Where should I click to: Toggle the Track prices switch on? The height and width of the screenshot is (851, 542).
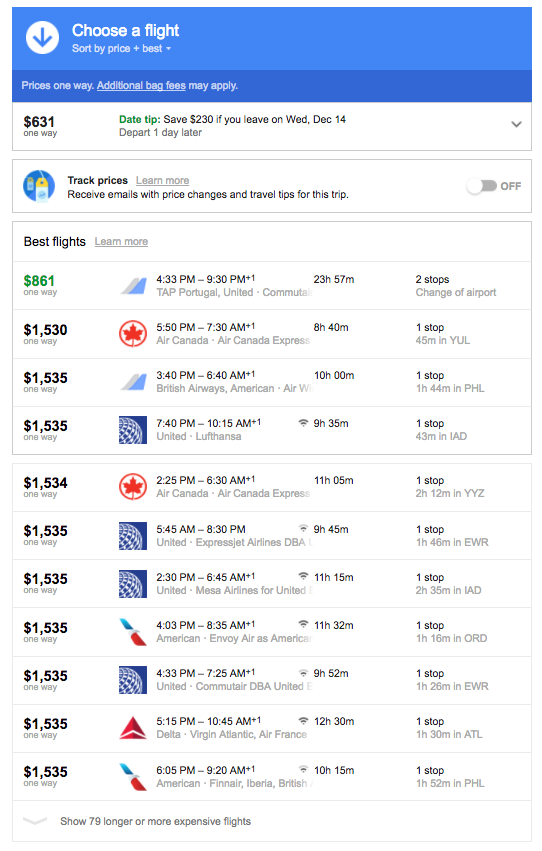(482, 186)
